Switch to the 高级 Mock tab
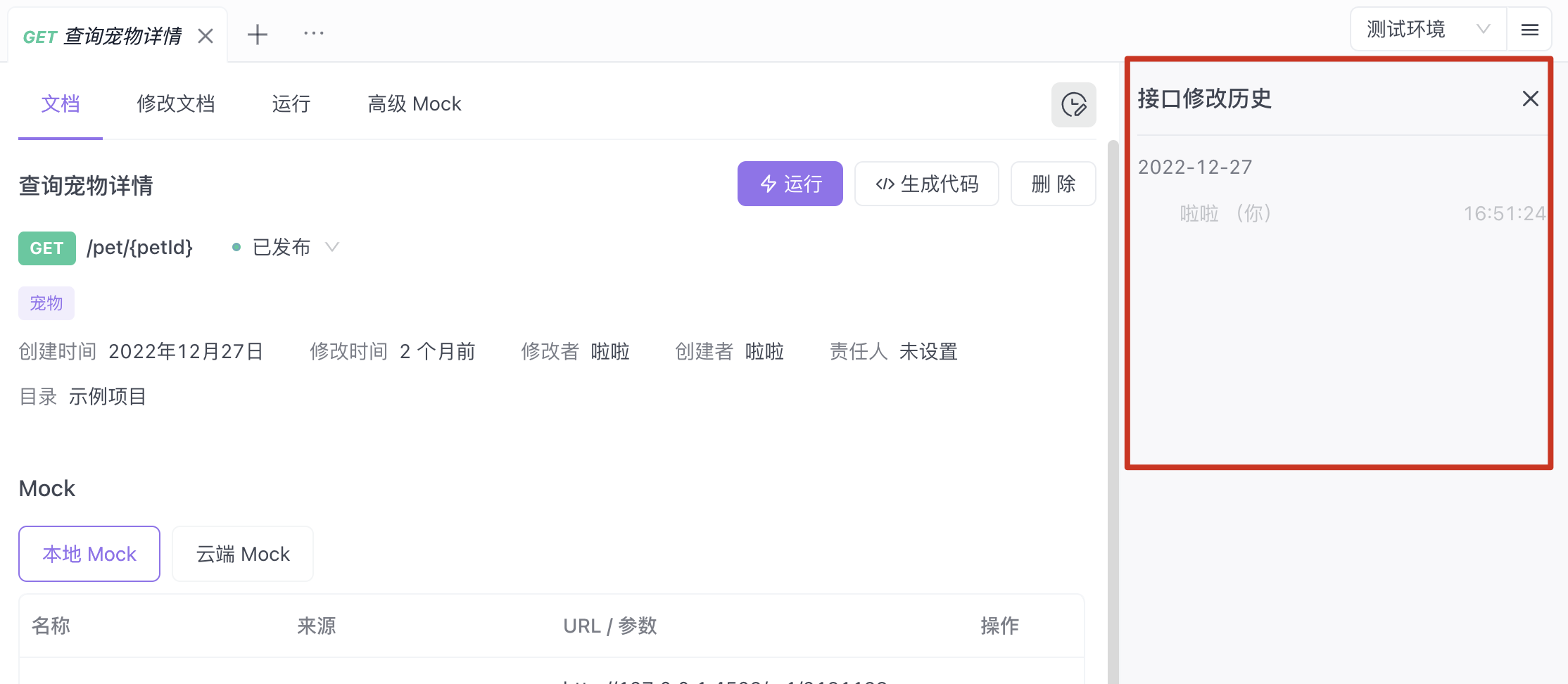The height and width of the screenshot is (684, 1568). (x=414, y=103)
